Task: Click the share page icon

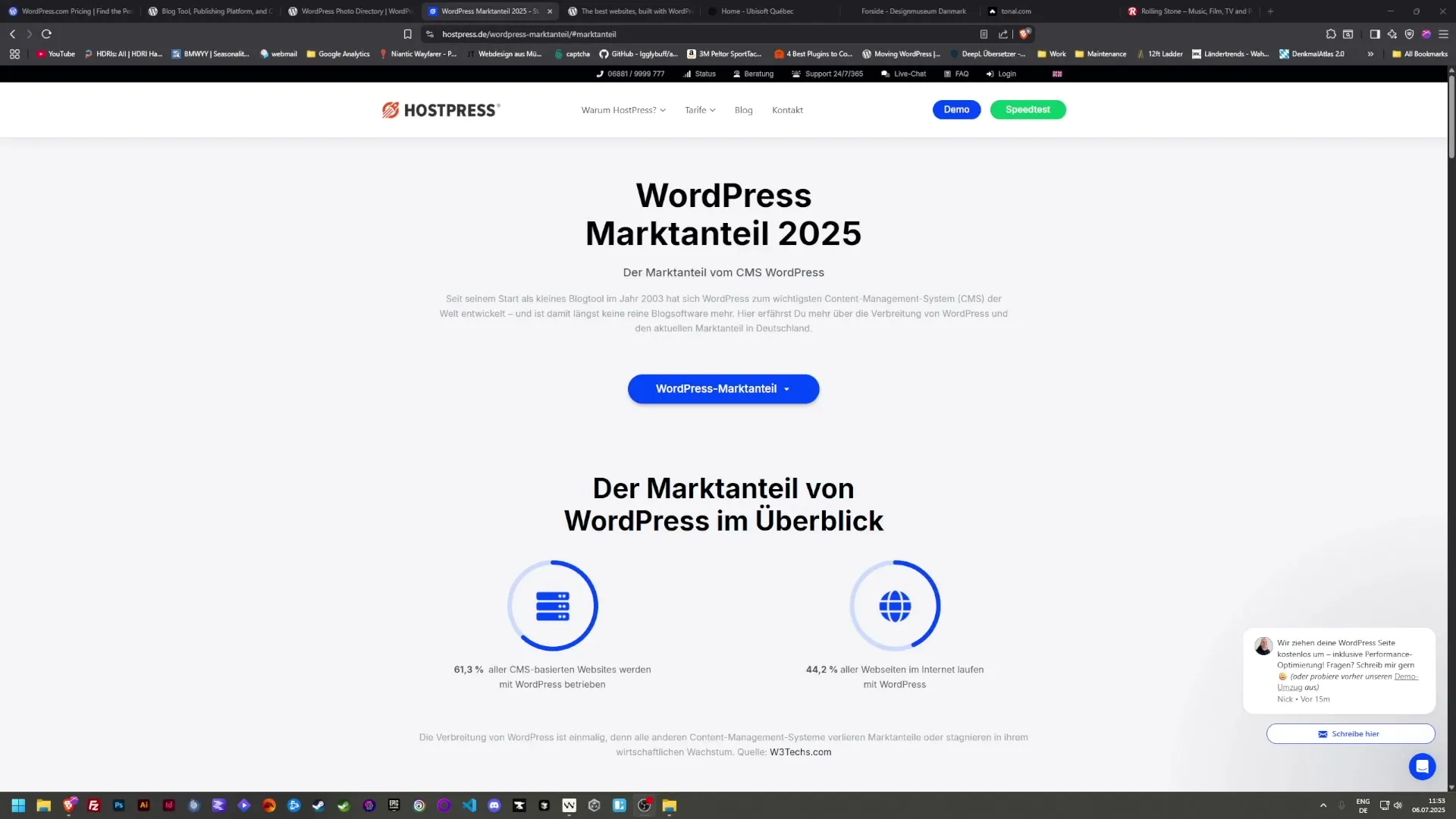Action: pyautogui.click(x=1003, y=34)
